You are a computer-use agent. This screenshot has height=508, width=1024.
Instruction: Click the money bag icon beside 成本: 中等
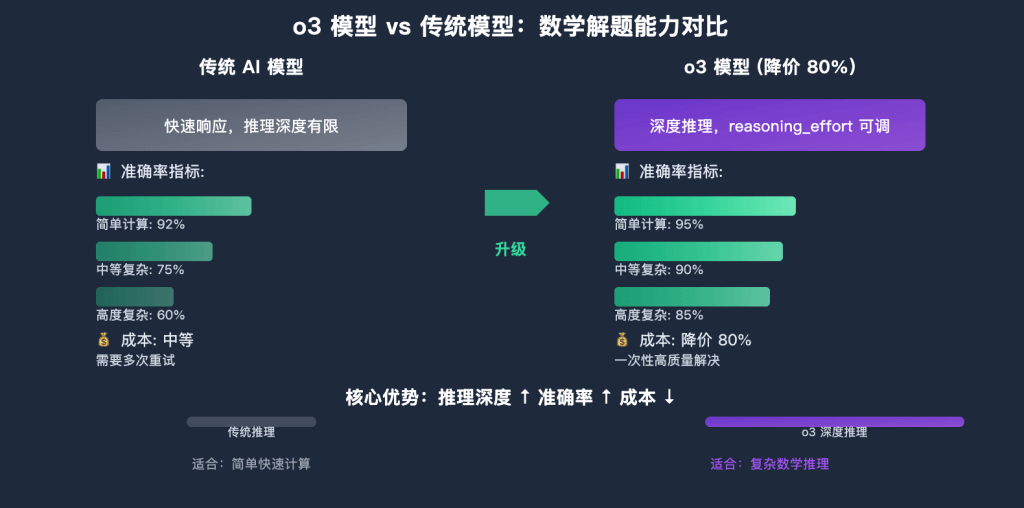coord(103,340)
